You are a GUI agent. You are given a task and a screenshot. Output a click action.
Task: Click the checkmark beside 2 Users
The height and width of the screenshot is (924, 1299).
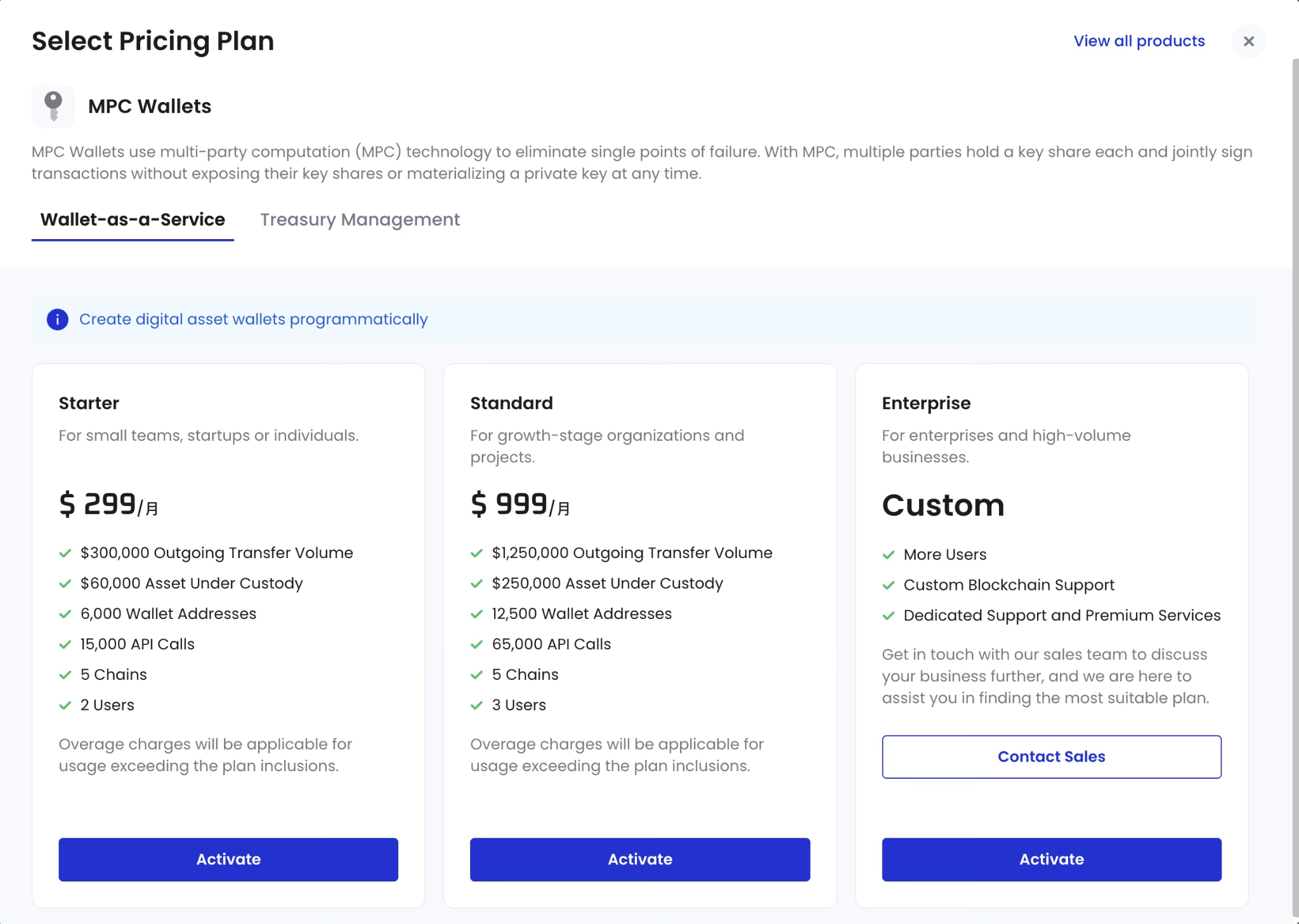click(x=66, y=705)
